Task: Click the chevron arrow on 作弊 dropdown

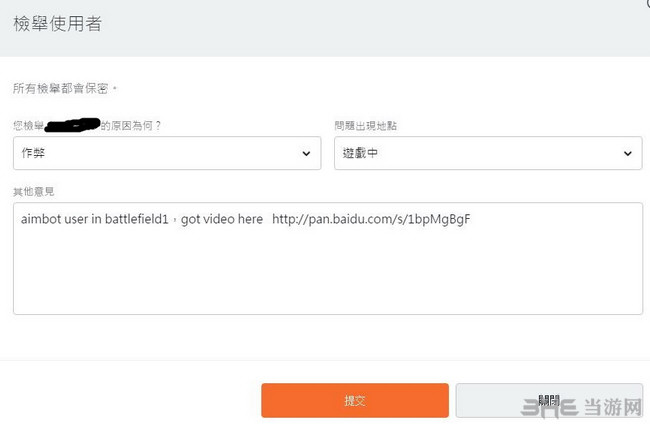Action: (306, 153)
